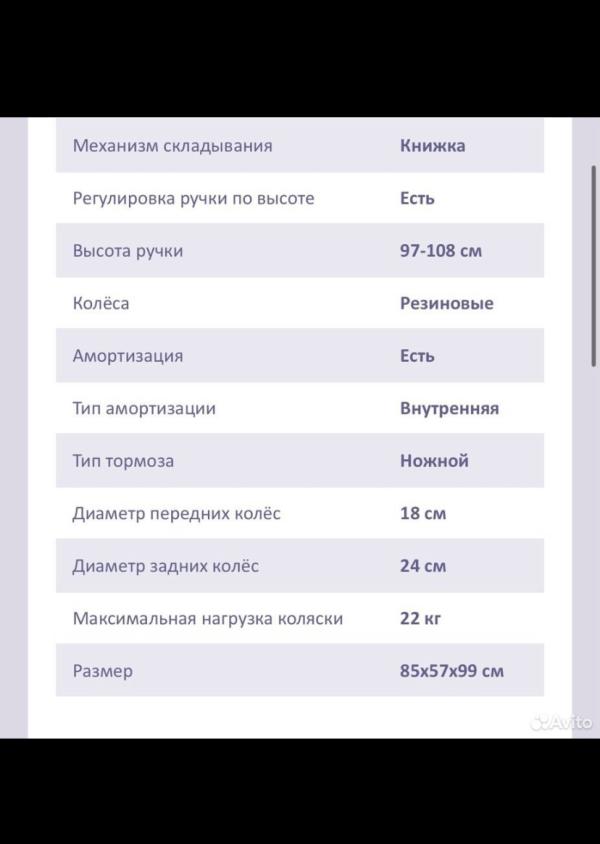Click the 18 см value

[x=423, y=514]
